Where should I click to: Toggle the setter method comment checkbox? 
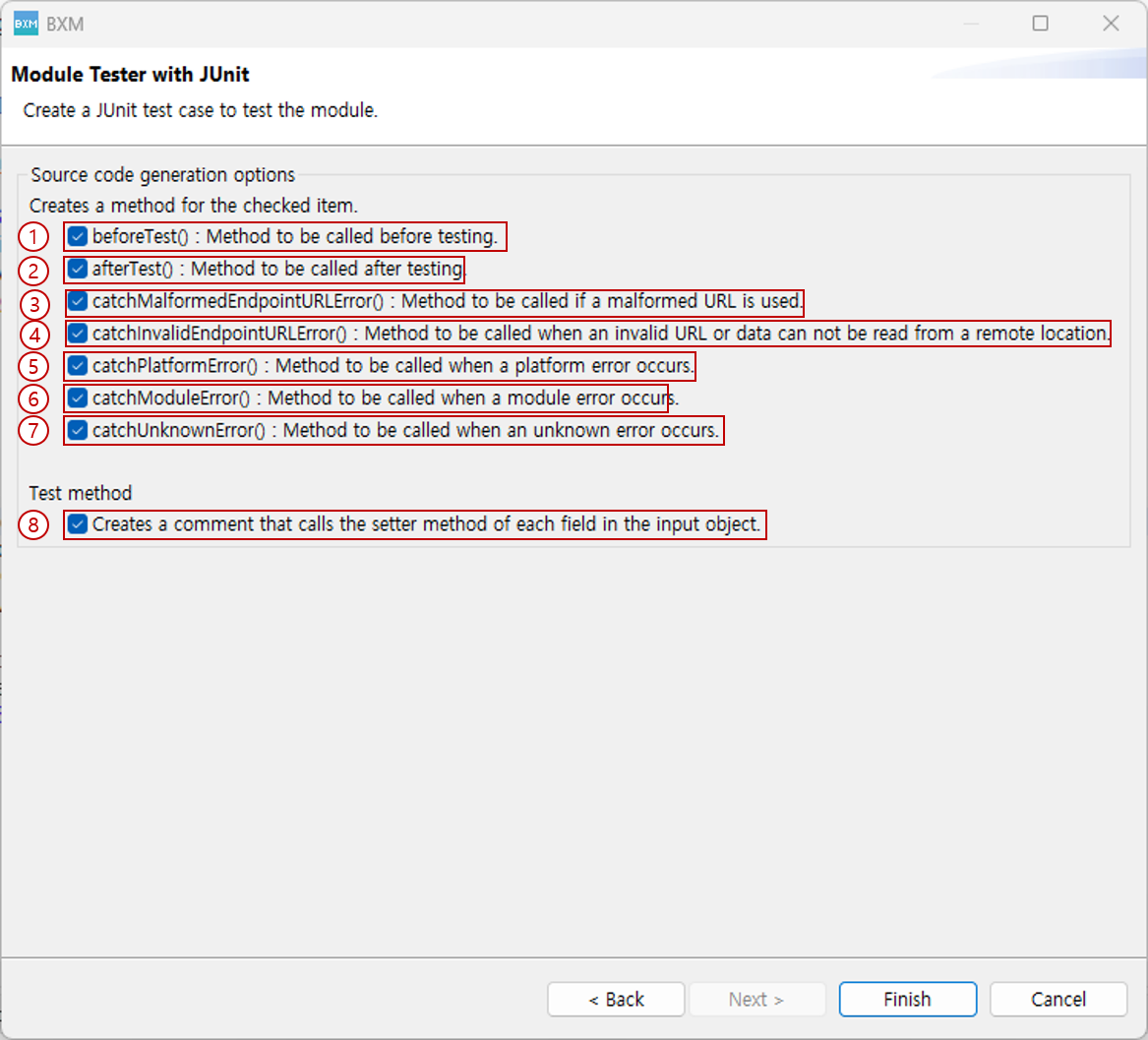tap(78, 524)
